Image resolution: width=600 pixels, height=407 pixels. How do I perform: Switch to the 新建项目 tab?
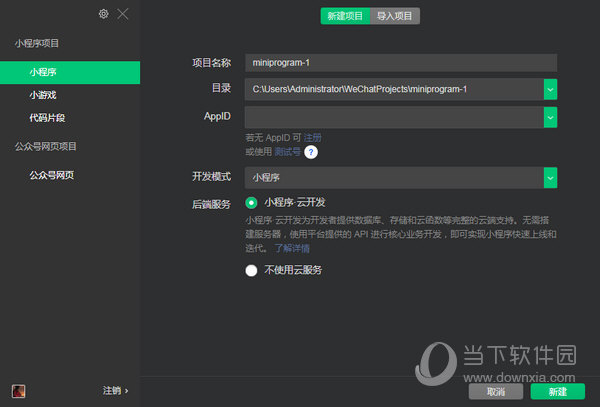coord(345,16)
